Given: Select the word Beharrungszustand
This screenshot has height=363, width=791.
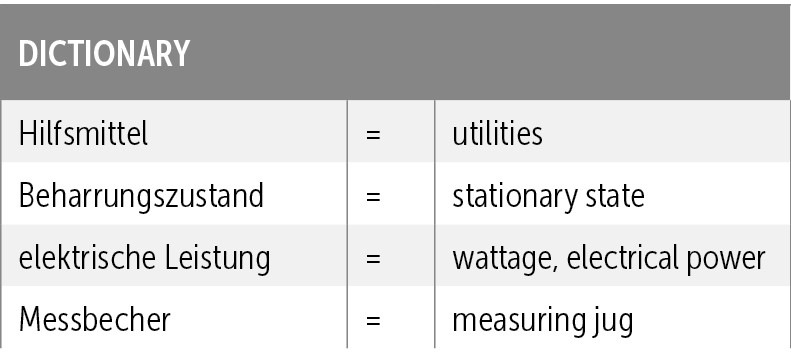Looking at the screenshot, I should tap(141, 196).
